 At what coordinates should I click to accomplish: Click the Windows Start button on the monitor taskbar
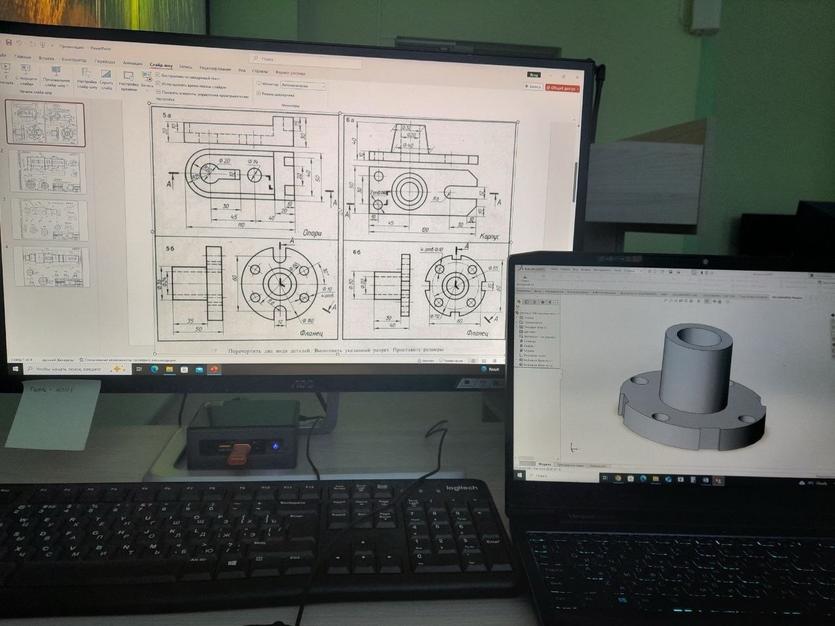point(14,369)
